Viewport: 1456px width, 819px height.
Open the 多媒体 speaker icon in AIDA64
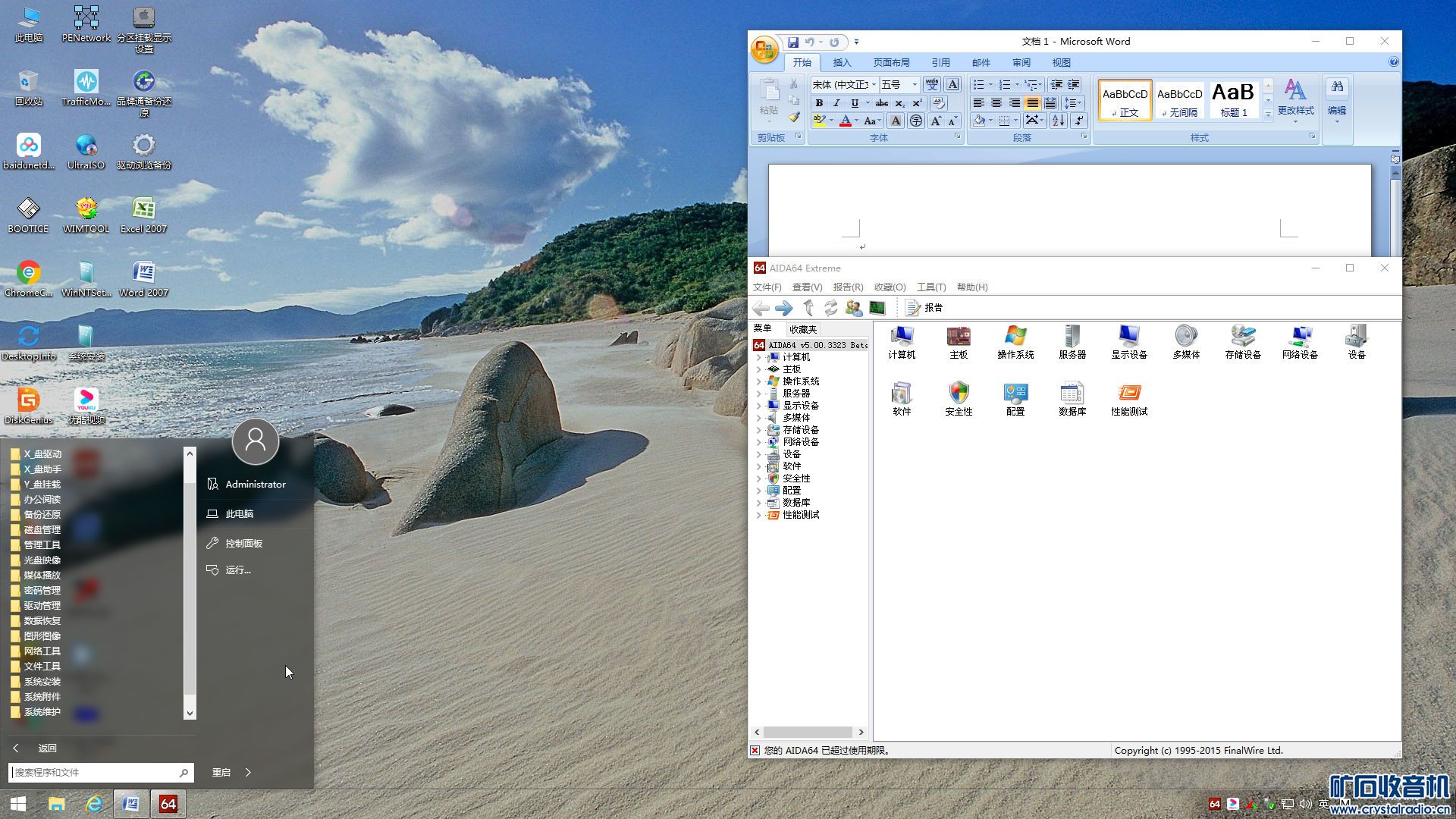pyautogui.click(x=1186, y=342)
